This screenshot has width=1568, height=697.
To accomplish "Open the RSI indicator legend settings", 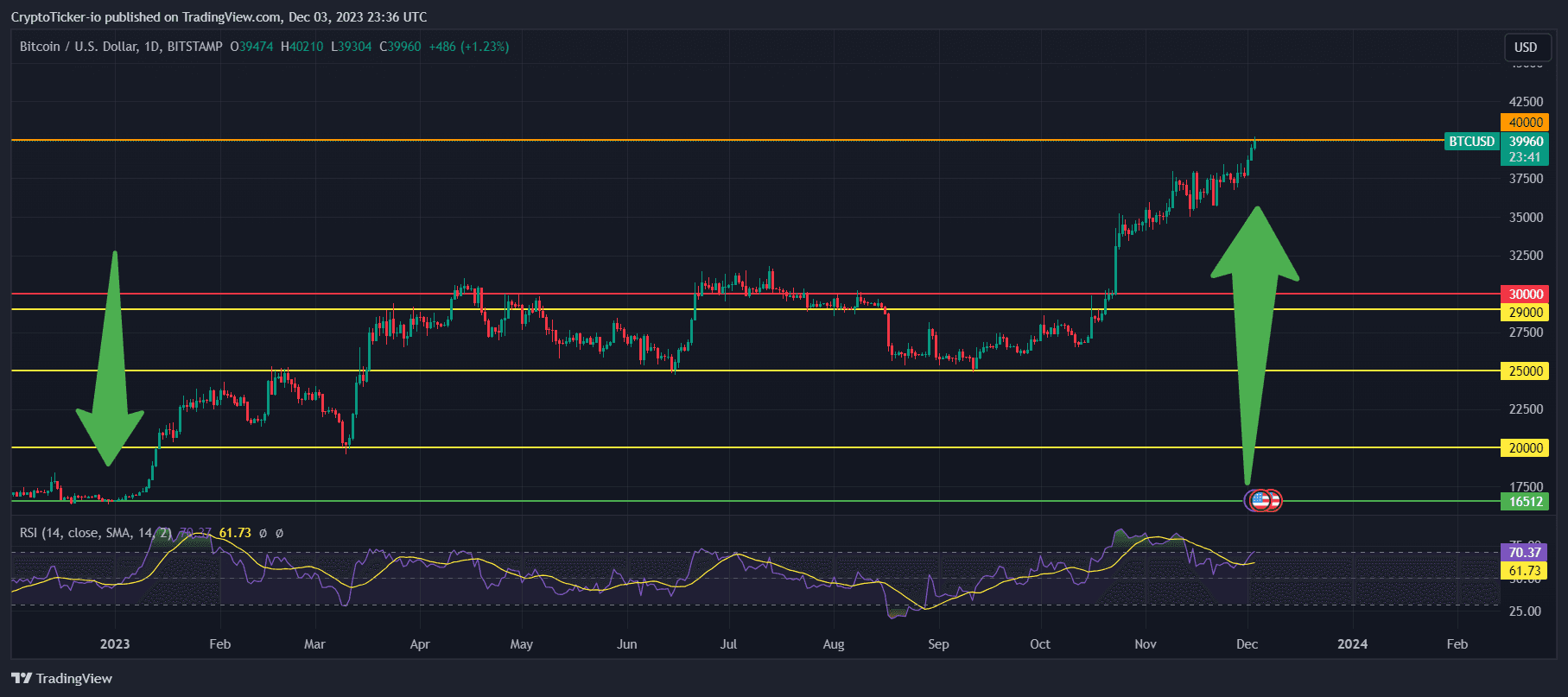I will point(95,533).
